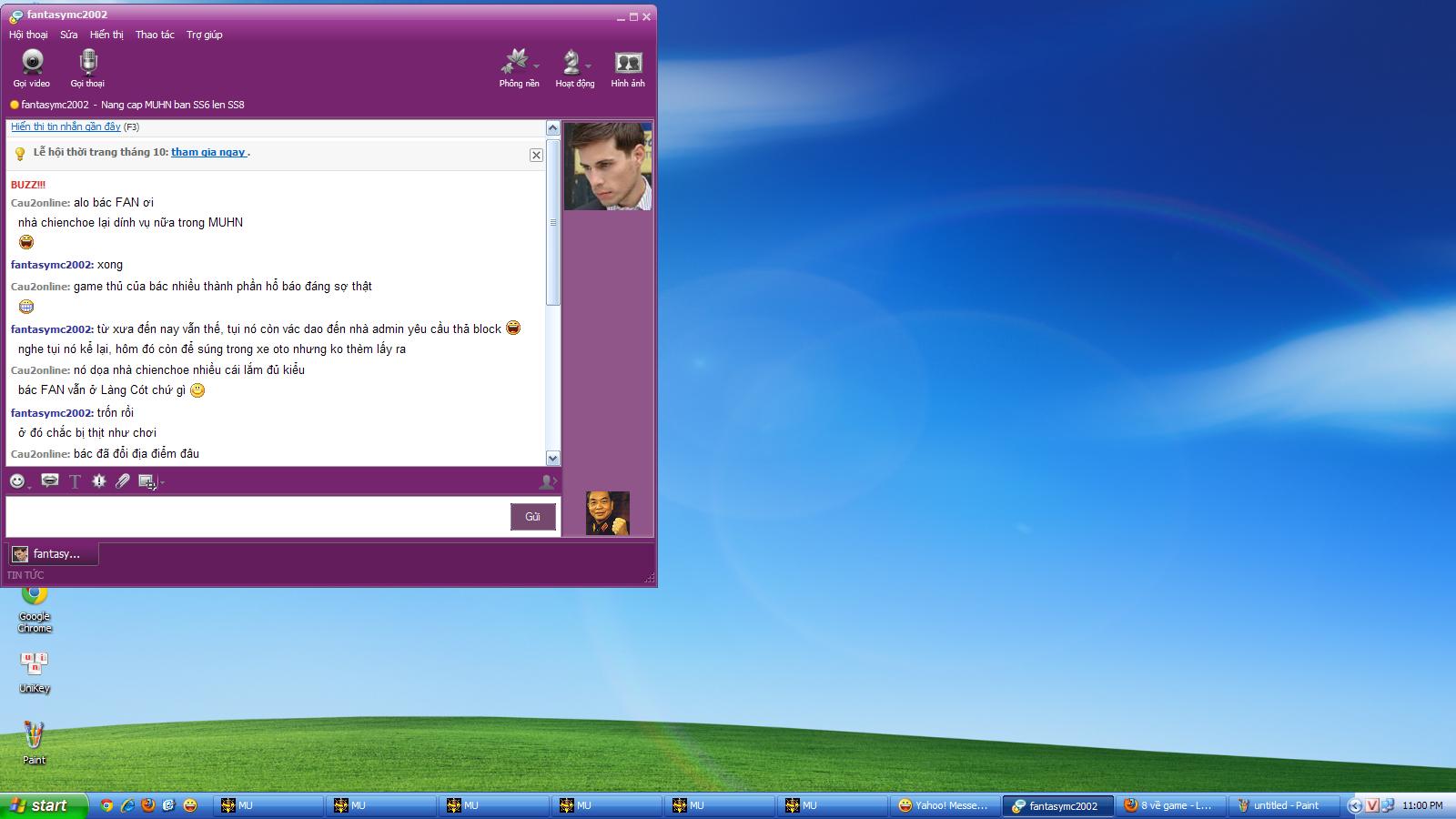This screenshot has width=1456, height=819.
Task: Switch to Yahoo! Messenger taskbar button
Action: click(x=944, y=805)
